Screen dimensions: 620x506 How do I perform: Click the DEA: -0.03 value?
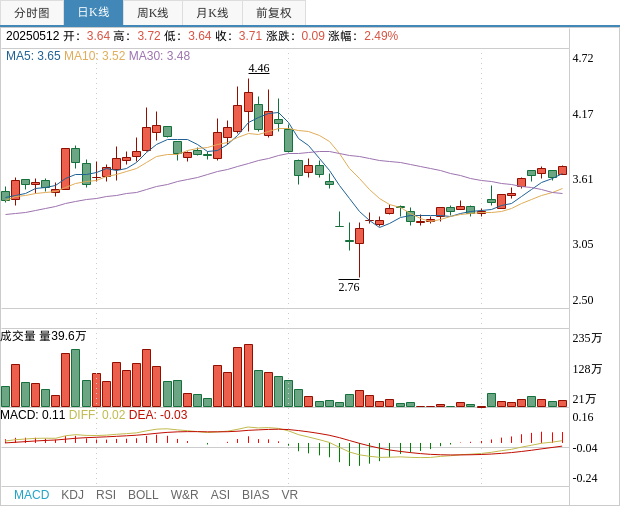click(x=158, y=415)
